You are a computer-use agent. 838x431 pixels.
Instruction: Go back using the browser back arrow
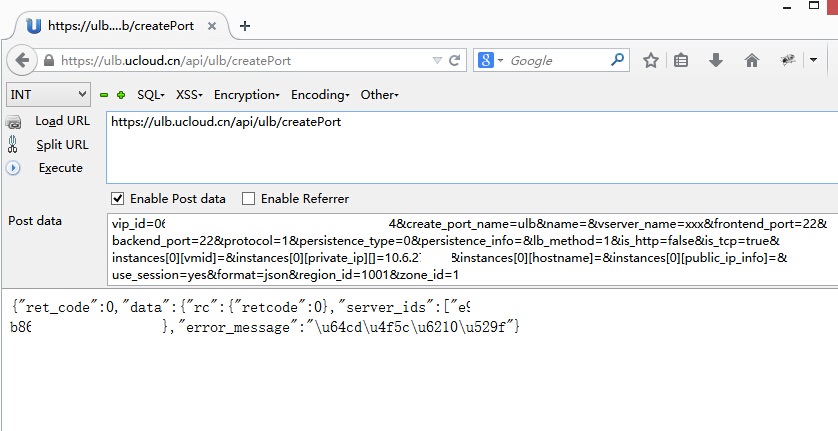click(22, 60)
